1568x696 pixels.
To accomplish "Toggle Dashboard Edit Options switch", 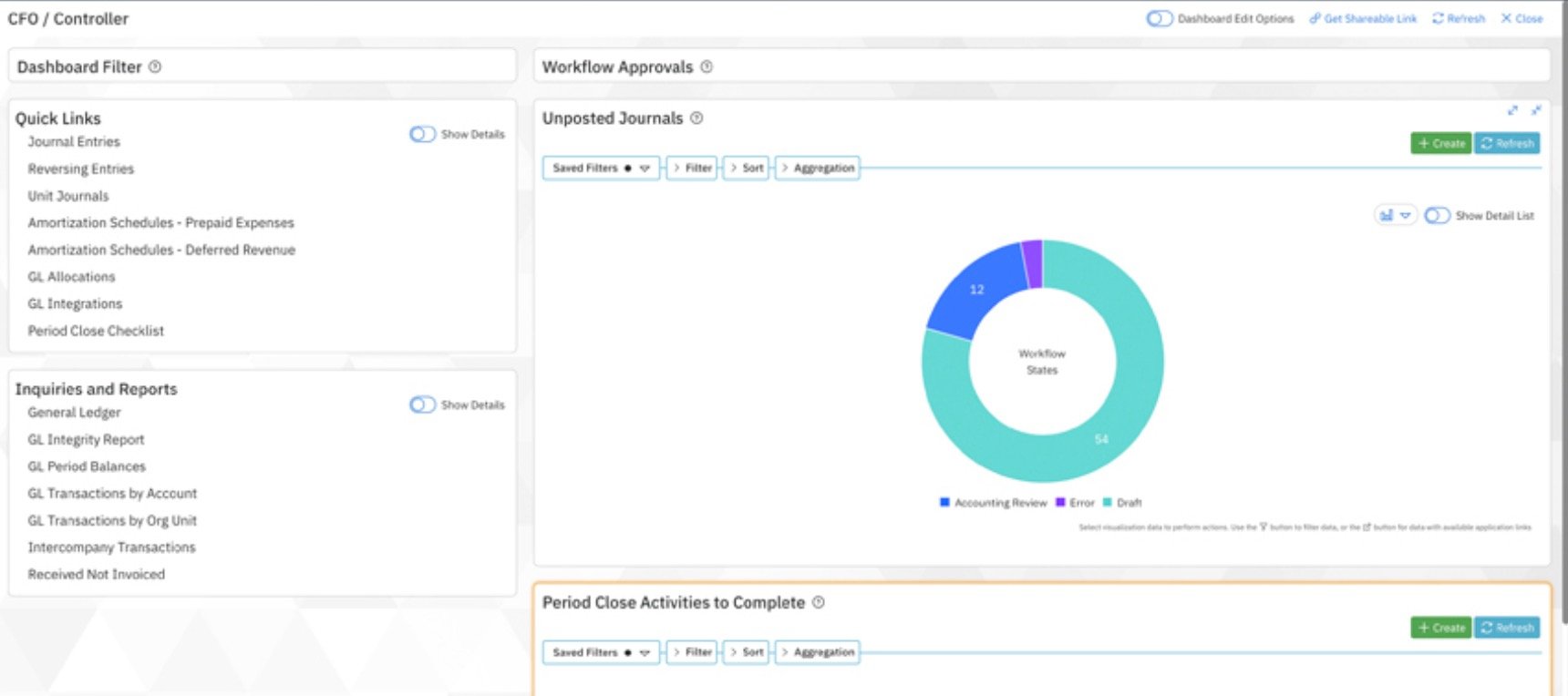I will (1160, 18).
